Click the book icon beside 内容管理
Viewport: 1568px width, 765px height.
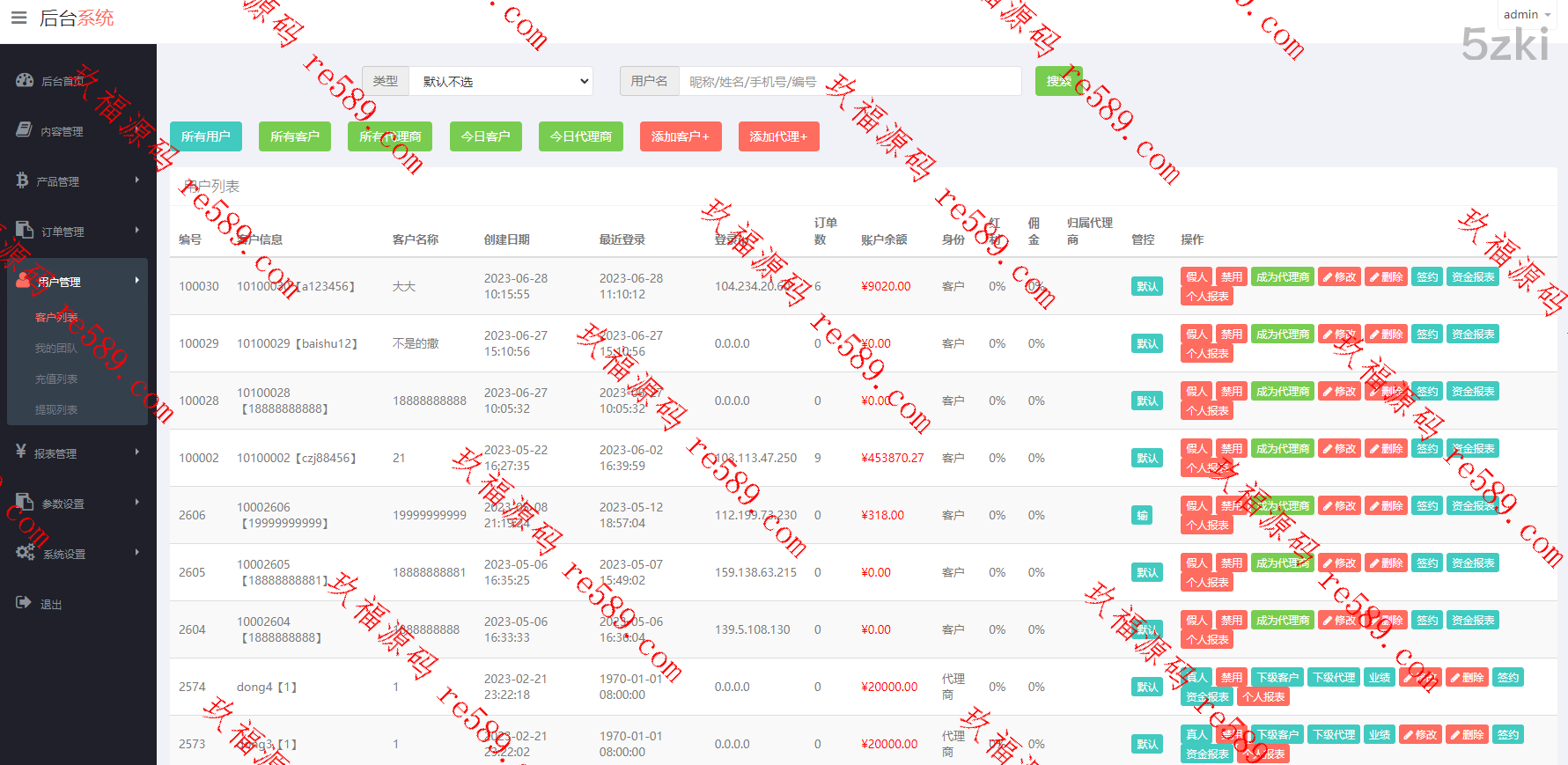point(25,130)
